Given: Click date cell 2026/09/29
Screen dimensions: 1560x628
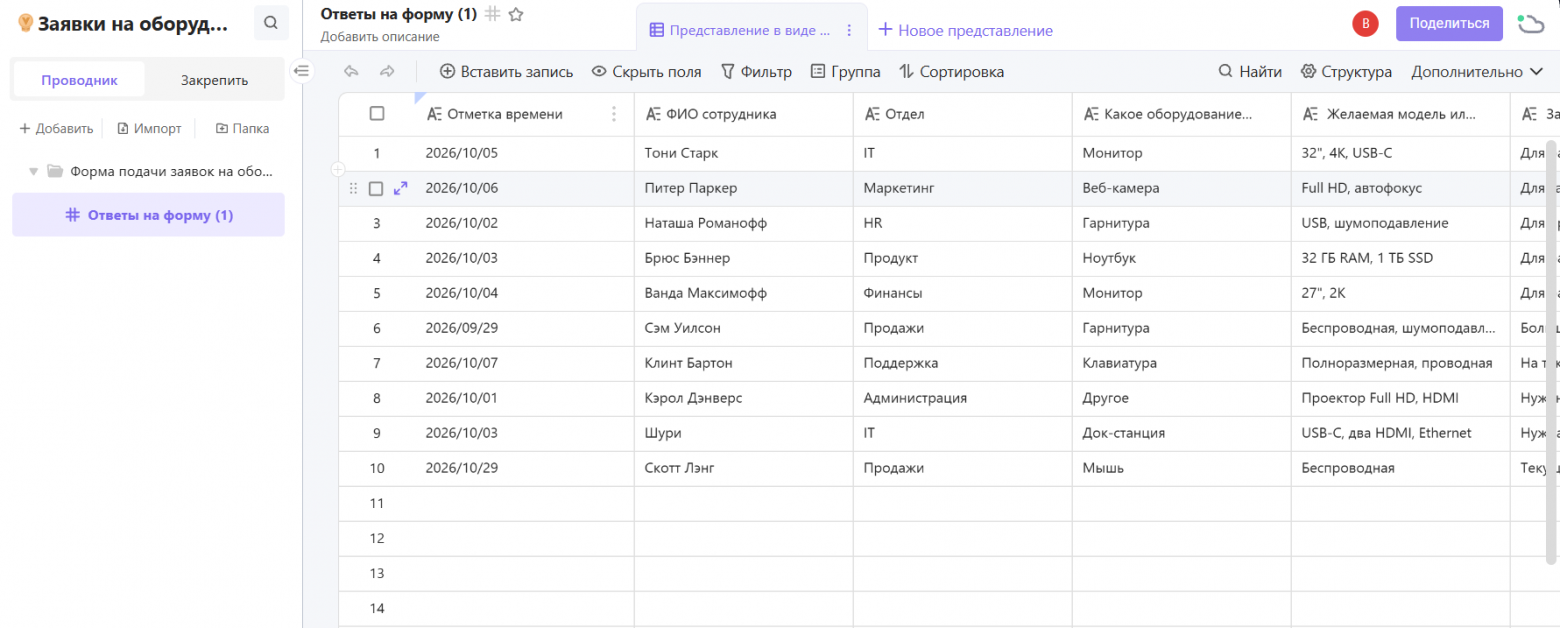Looking at the screenshot, I should tap(524, 328).
